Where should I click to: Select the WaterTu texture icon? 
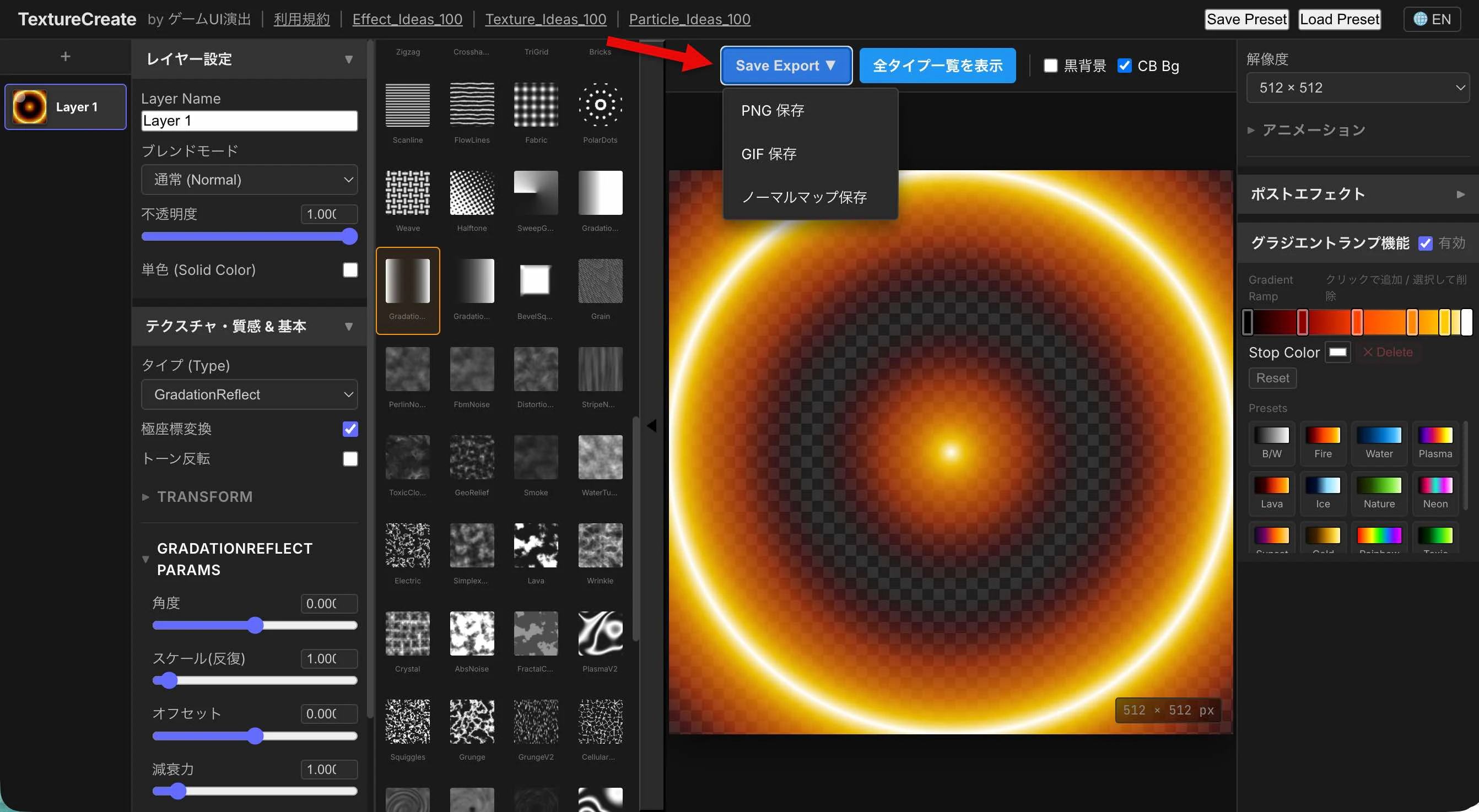click(600, 457)
